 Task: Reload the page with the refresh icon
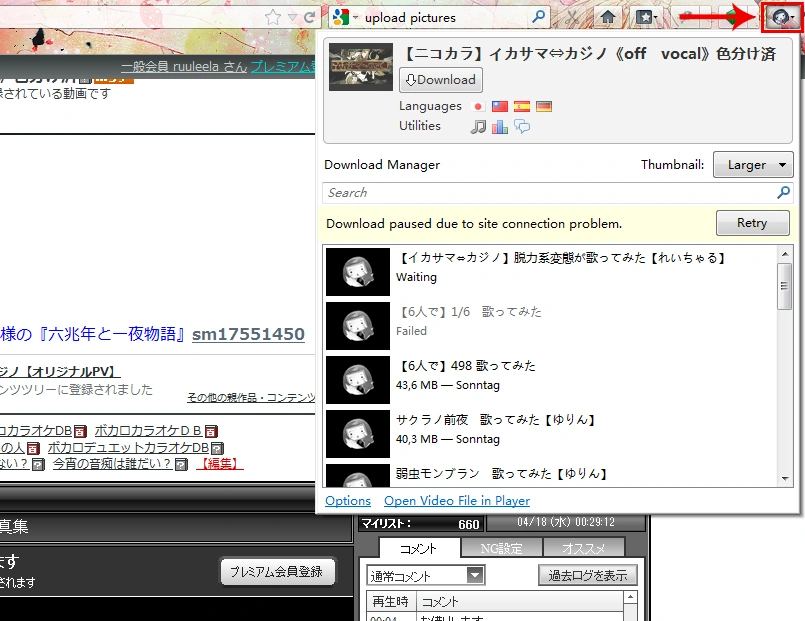(309, 17)
